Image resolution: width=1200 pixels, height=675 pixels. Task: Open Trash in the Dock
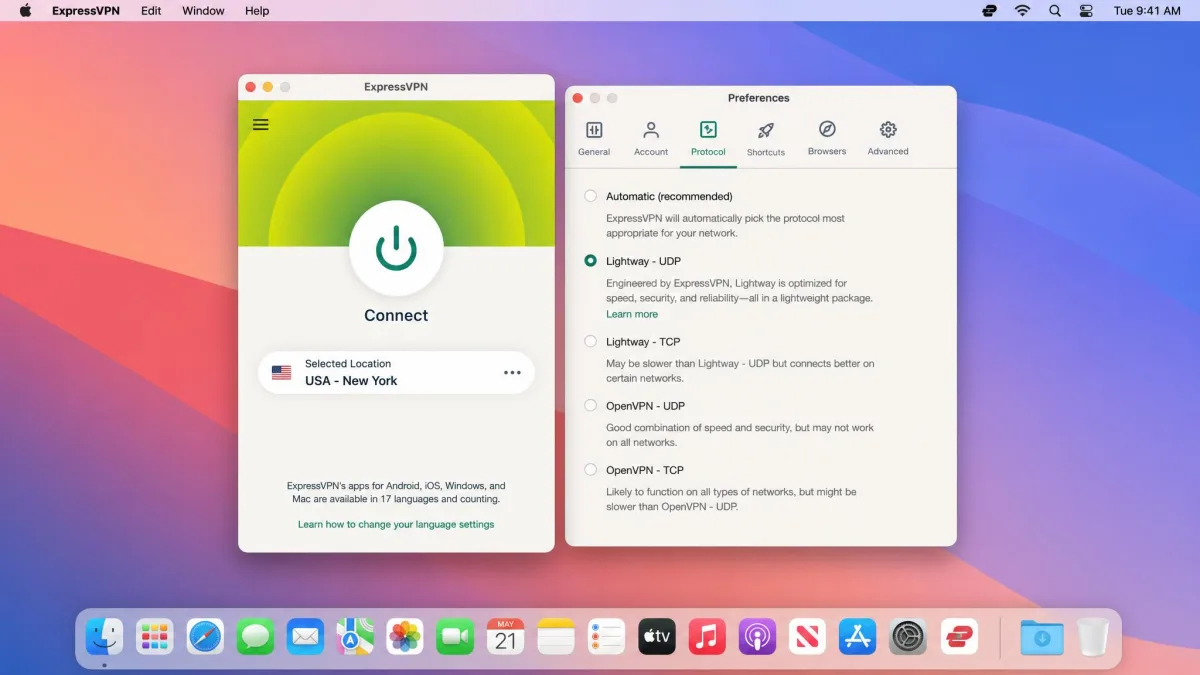pos(1092,637)
